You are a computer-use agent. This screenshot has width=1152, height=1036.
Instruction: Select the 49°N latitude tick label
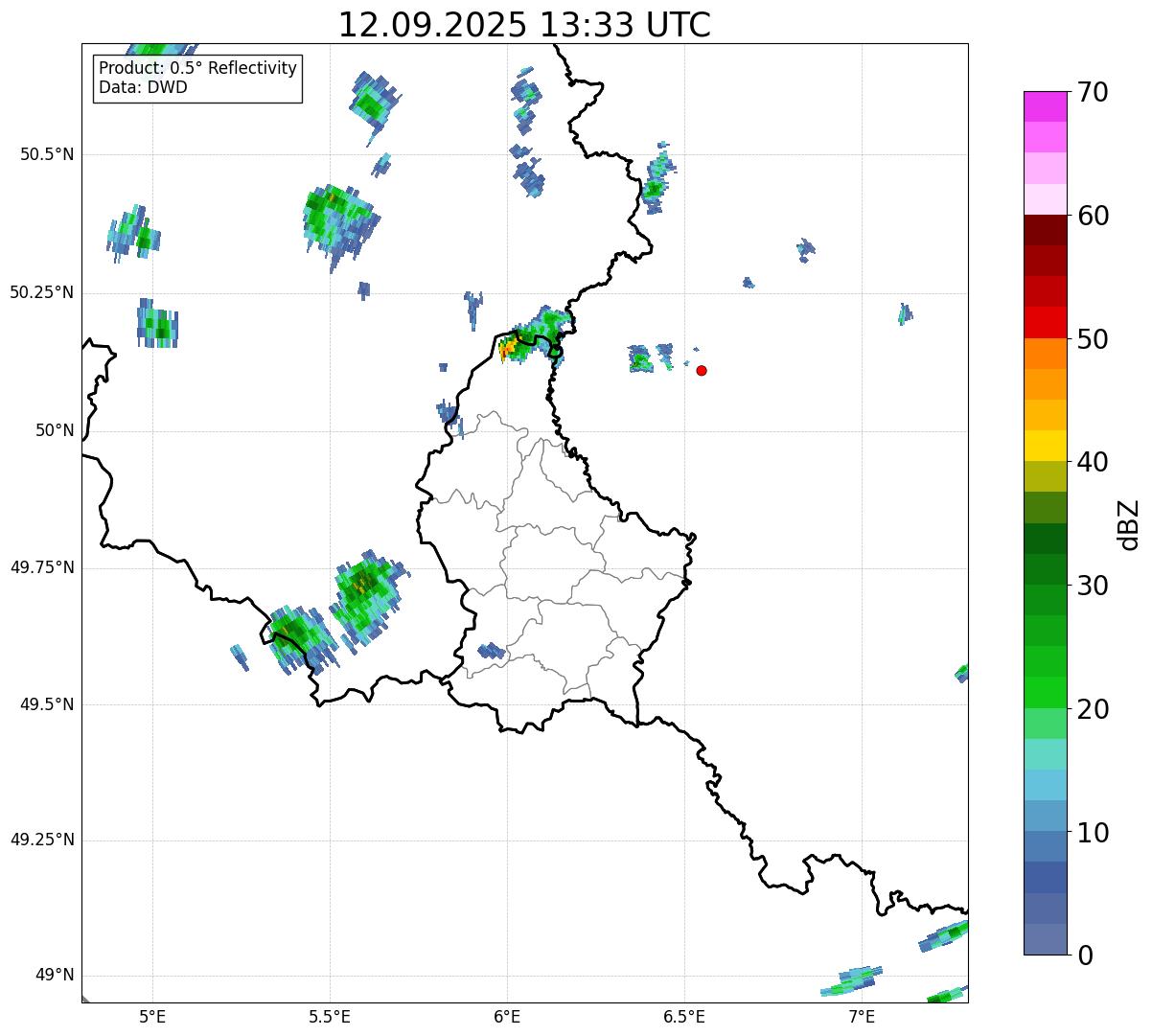[x=54, y=976]
